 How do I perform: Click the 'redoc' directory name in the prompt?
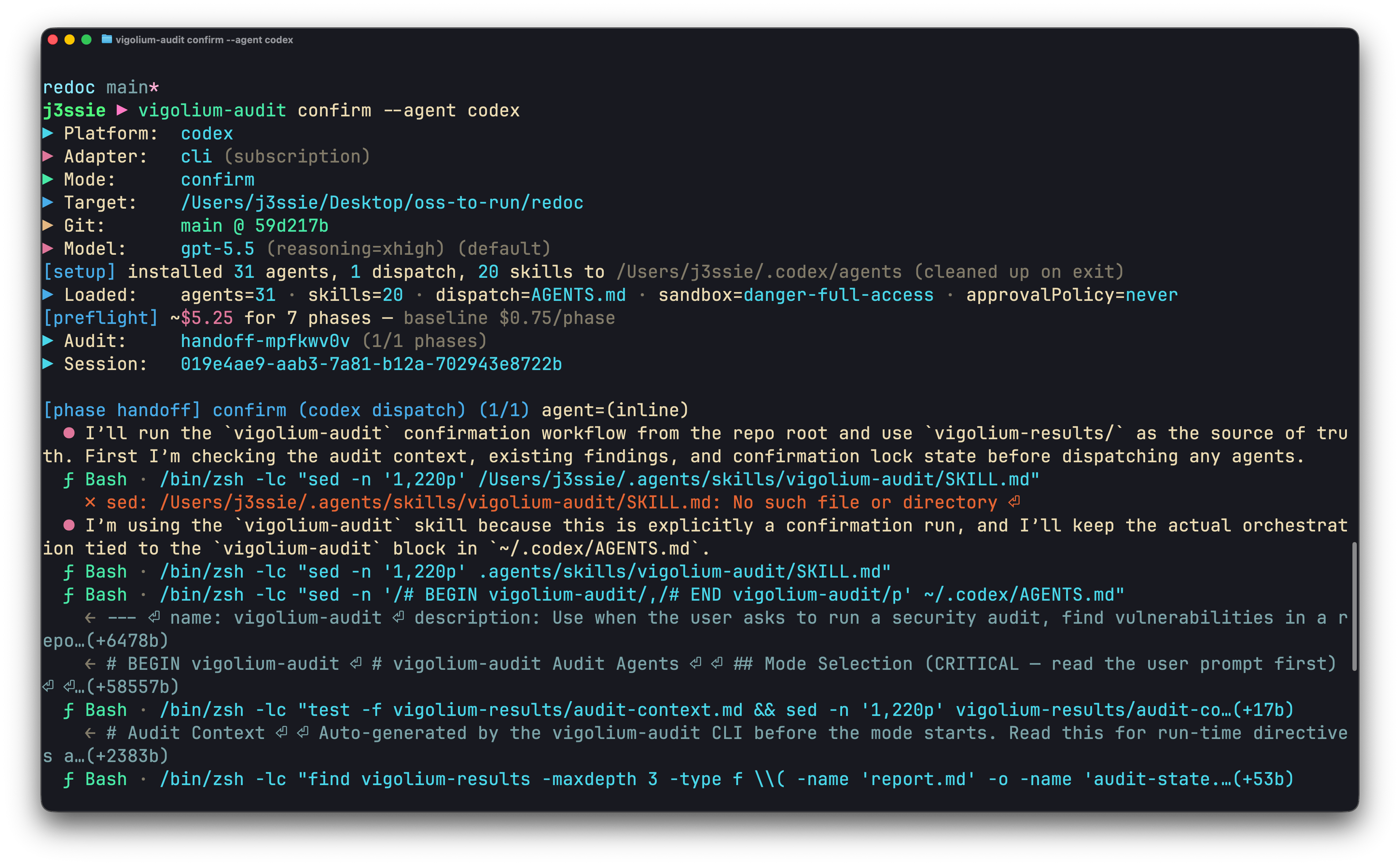click(x=69, y=87)
